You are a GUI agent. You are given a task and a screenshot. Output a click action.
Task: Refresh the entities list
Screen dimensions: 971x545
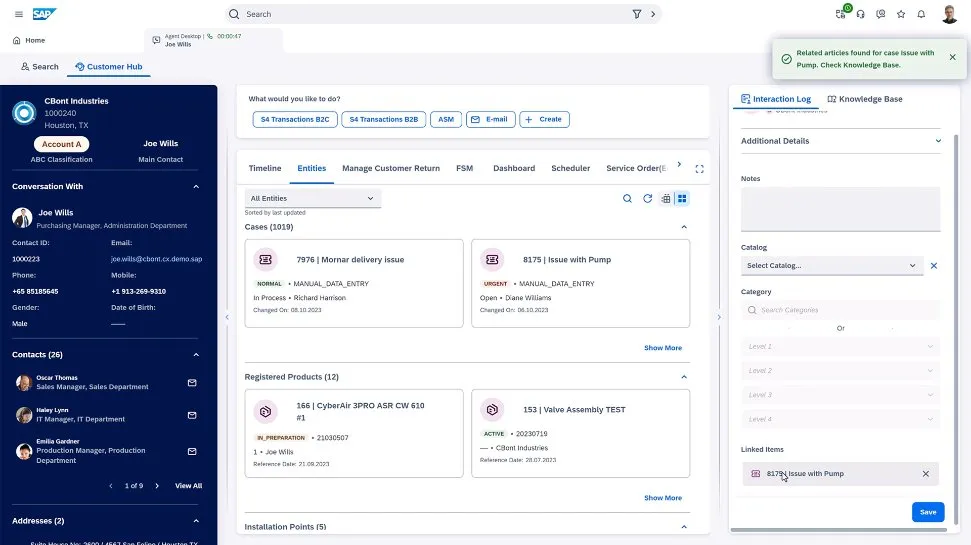pyautogui.click(x=647, y=199)
